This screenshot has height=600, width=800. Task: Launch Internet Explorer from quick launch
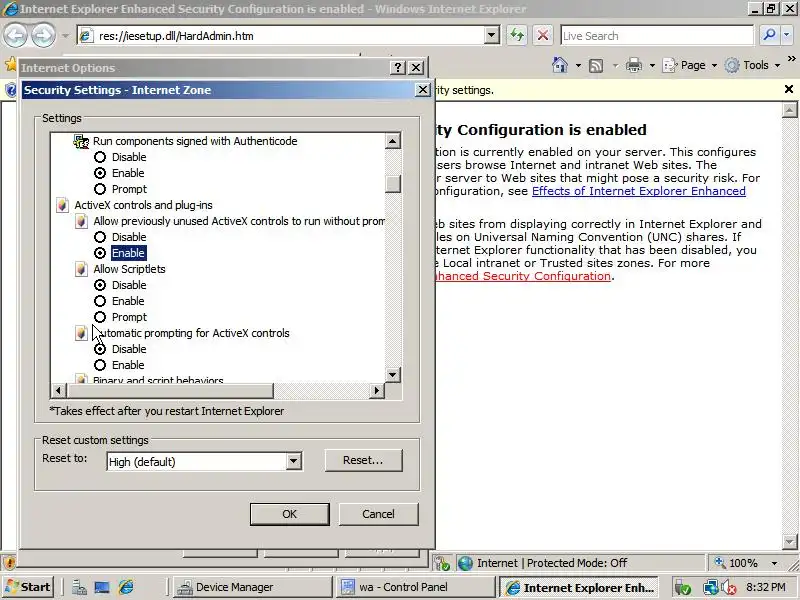[126, 587]
